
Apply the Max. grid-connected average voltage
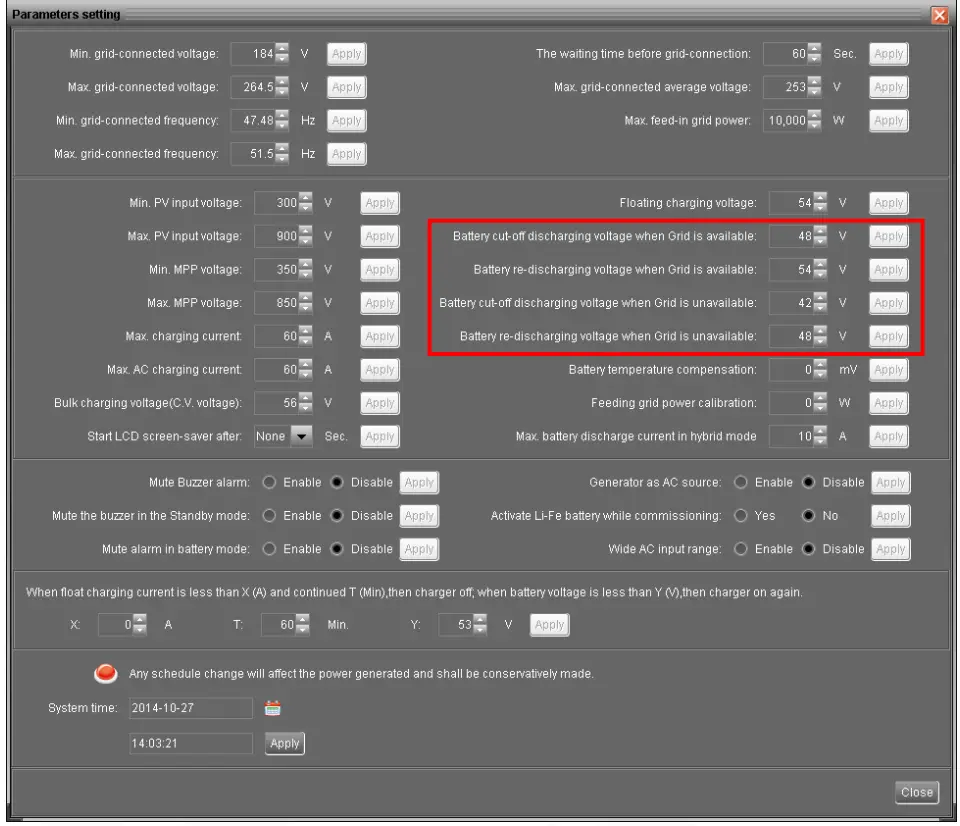[889, 87]
